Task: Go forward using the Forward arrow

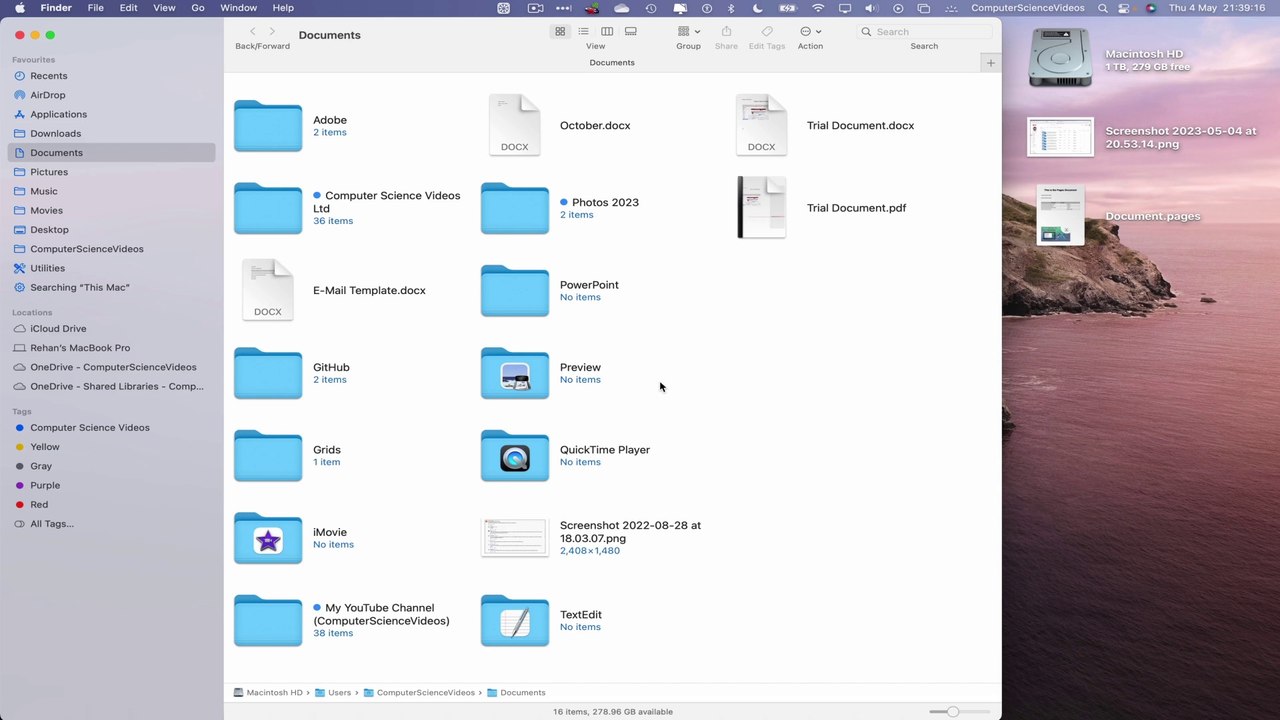Action: (272, 32)
